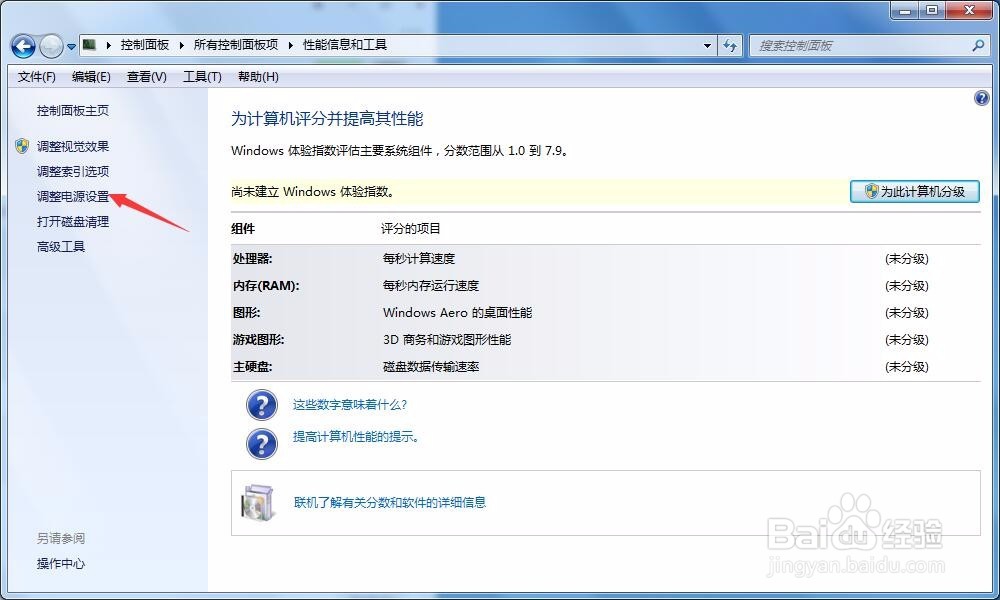Click the 控制面板 breadcrumb segment
The image size is (1000, 600).
click(145, 45)
